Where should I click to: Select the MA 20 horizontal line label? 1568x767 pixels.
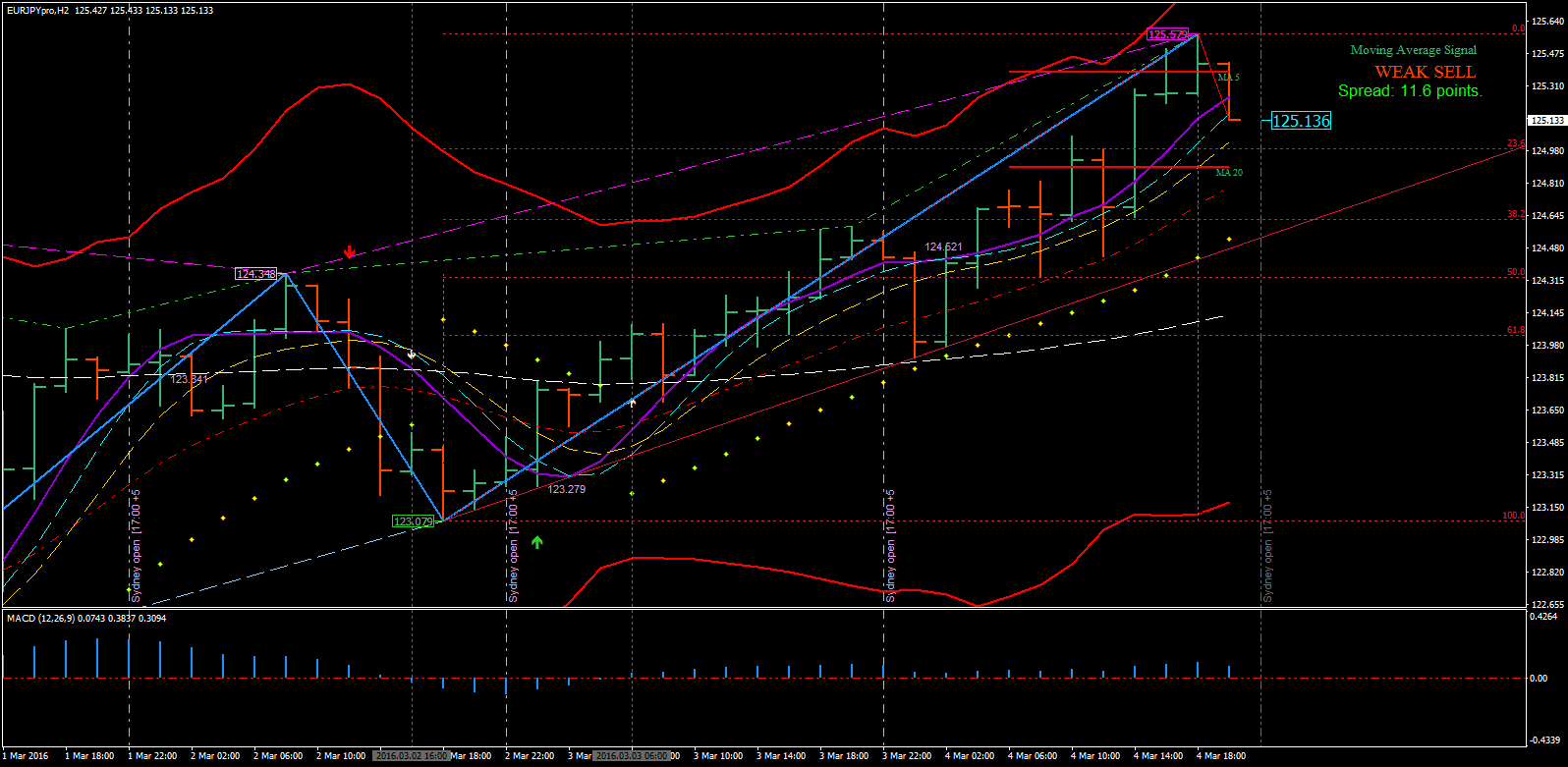[x=1228, y=173]
